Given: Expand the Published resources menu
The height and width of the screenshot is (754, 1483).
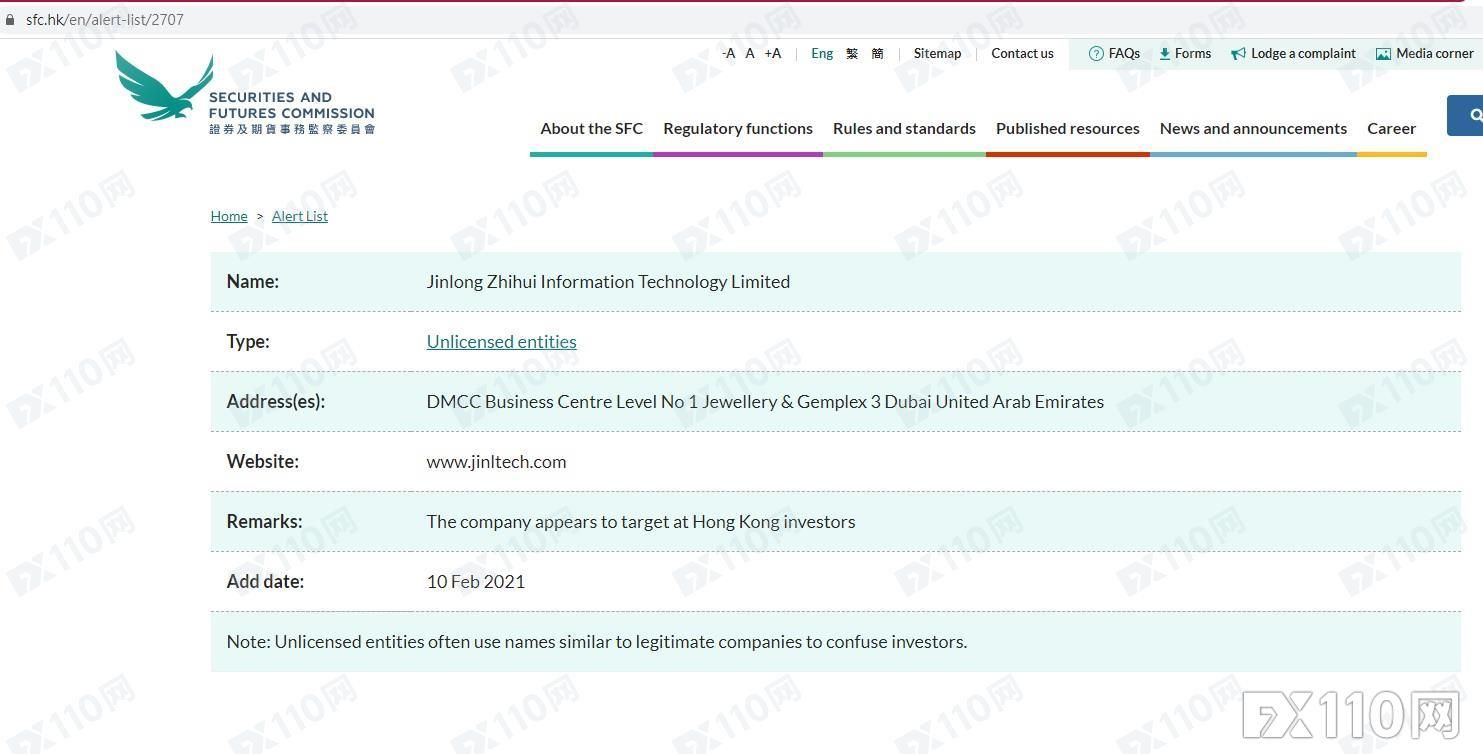Looking at the screenshot, I should click(x=1067, y=129).
